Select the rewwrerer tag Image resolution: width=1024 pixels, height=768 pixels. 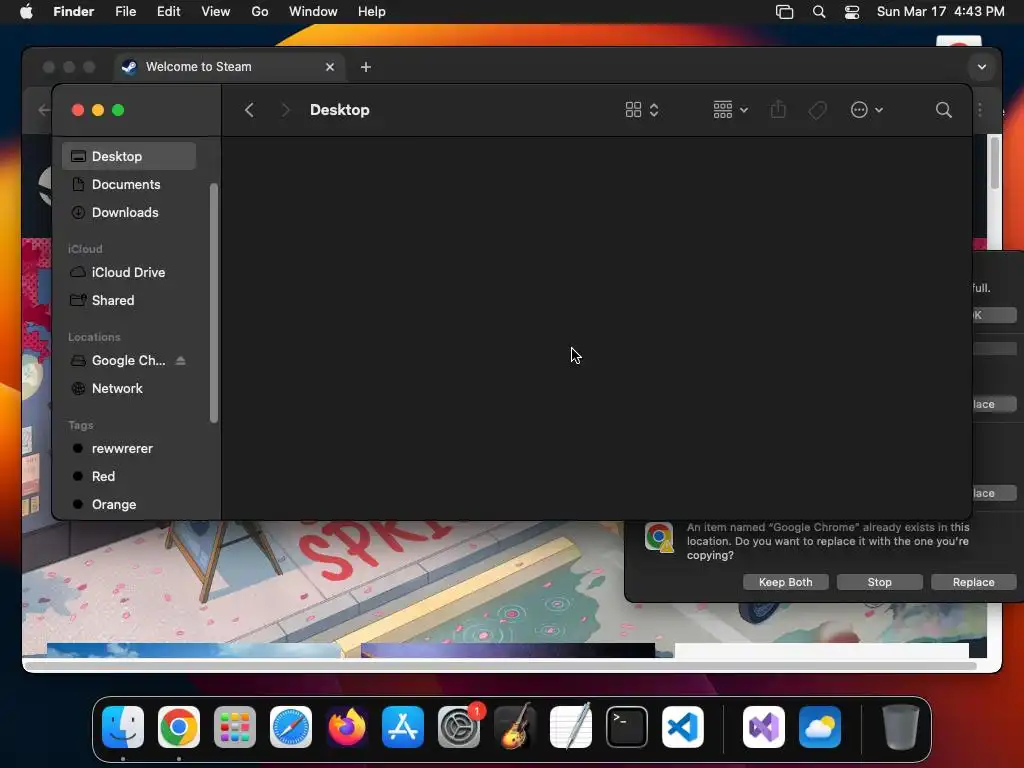point(129,449)
